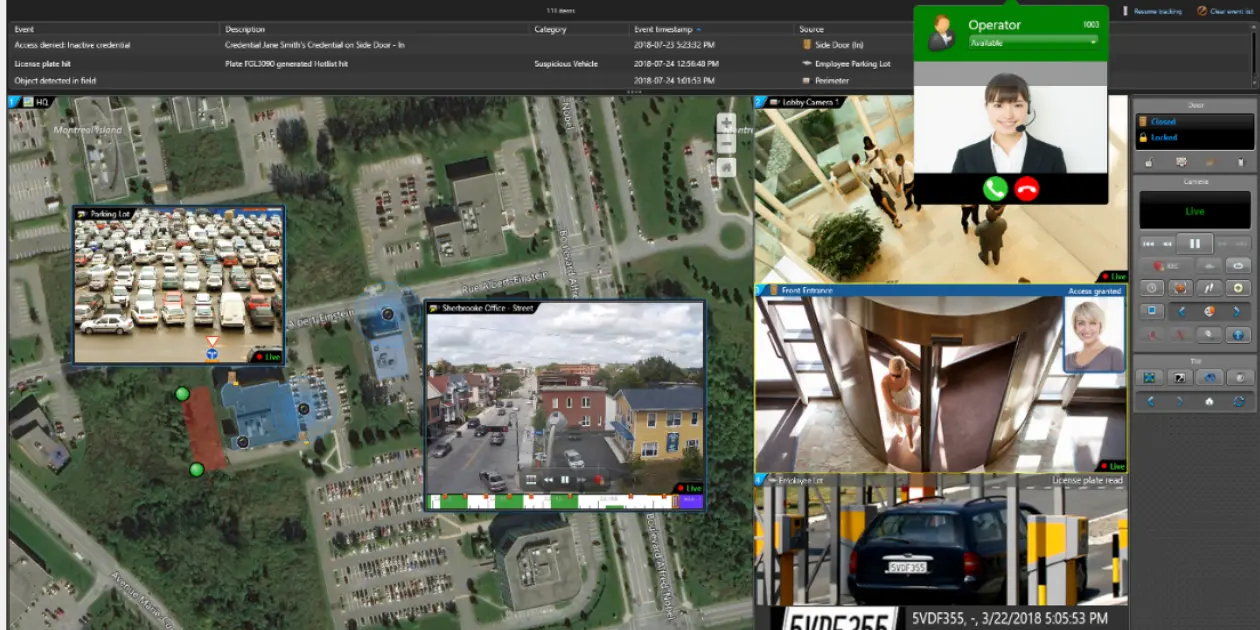Click the Closed door status
This screenshot has width=1260, height=630.
point(1163,121)
